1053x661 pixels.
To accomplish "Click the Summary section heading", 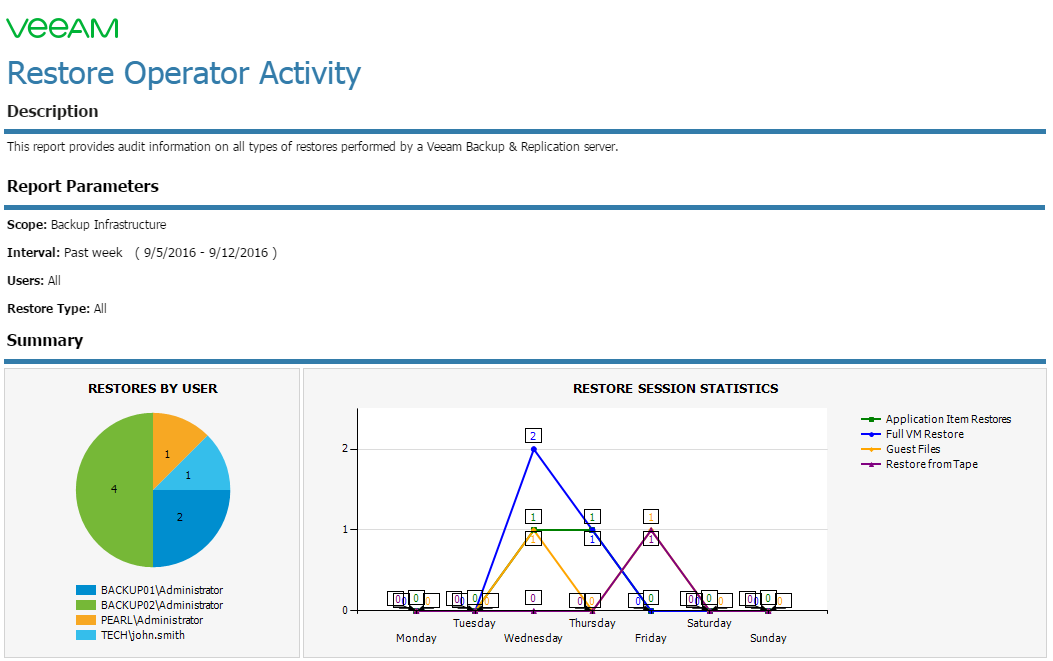I will [x=45, y=341].
